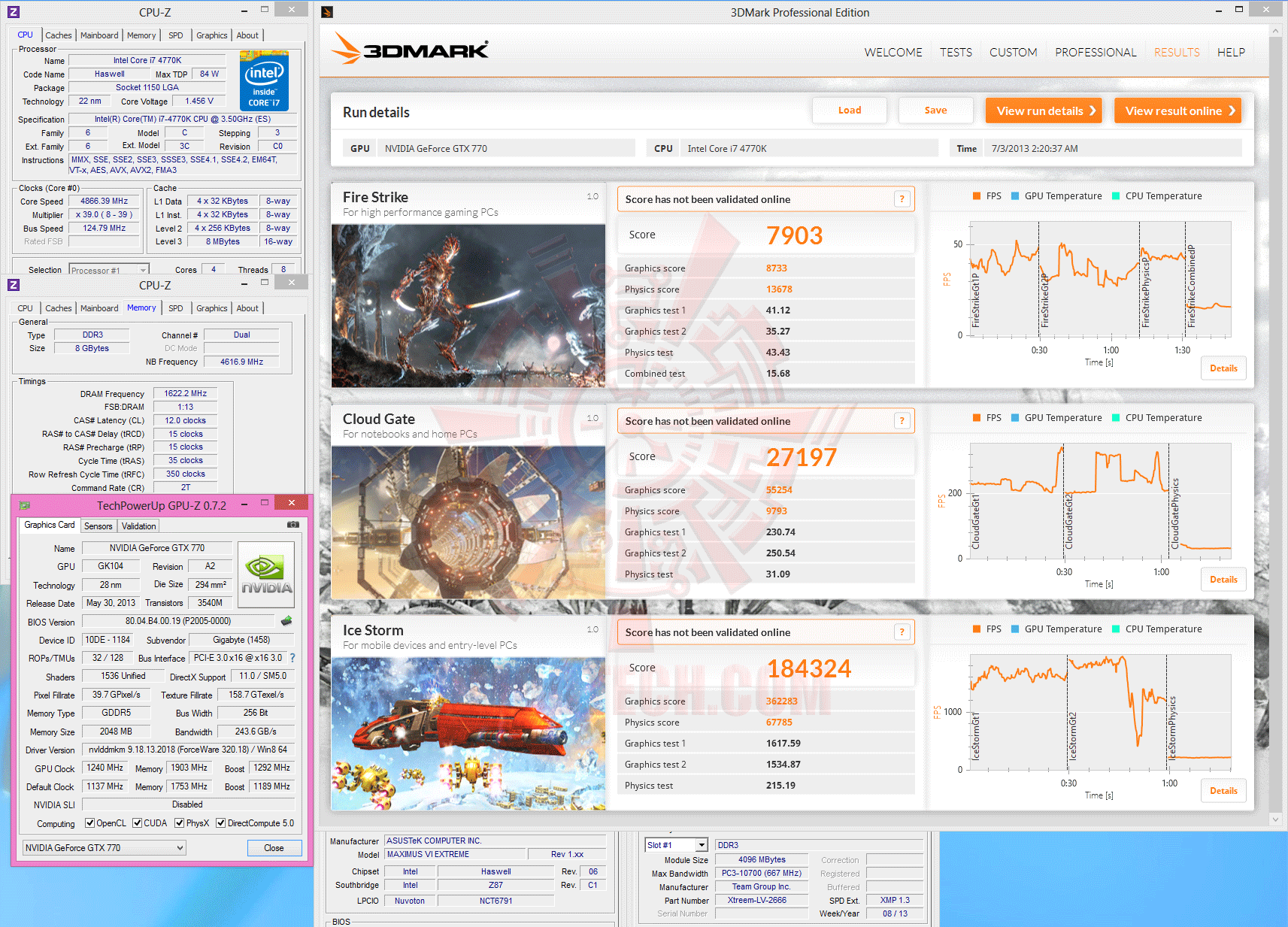
Task: Click the Fire Strike benchmark thumbnail
Action: pos(468,306)
